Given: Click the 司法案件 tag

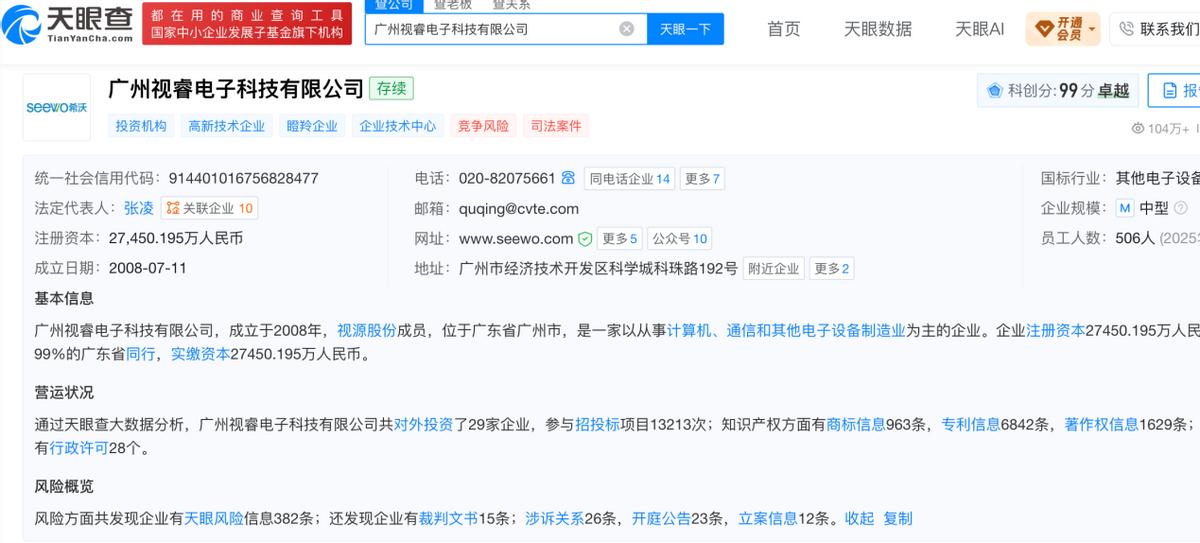Looking at the screenshot, I should (556, 126).
